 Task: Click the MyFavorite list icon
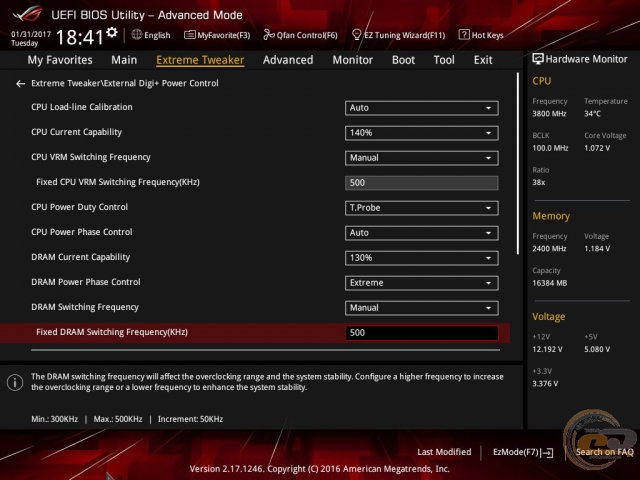[189, 35]
